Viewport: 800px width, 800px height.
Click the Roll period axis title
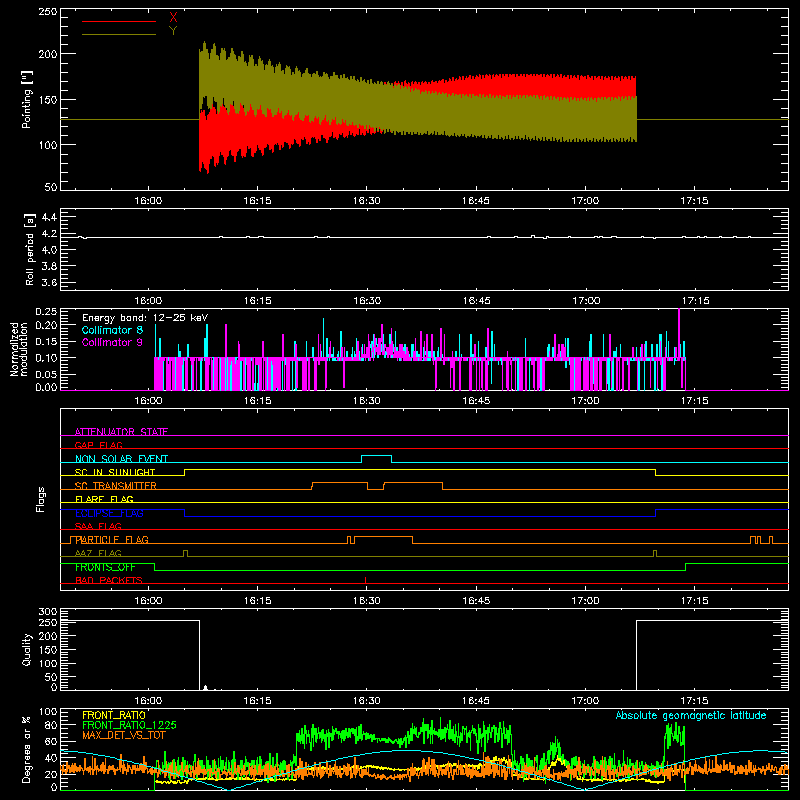coord(29,249)
